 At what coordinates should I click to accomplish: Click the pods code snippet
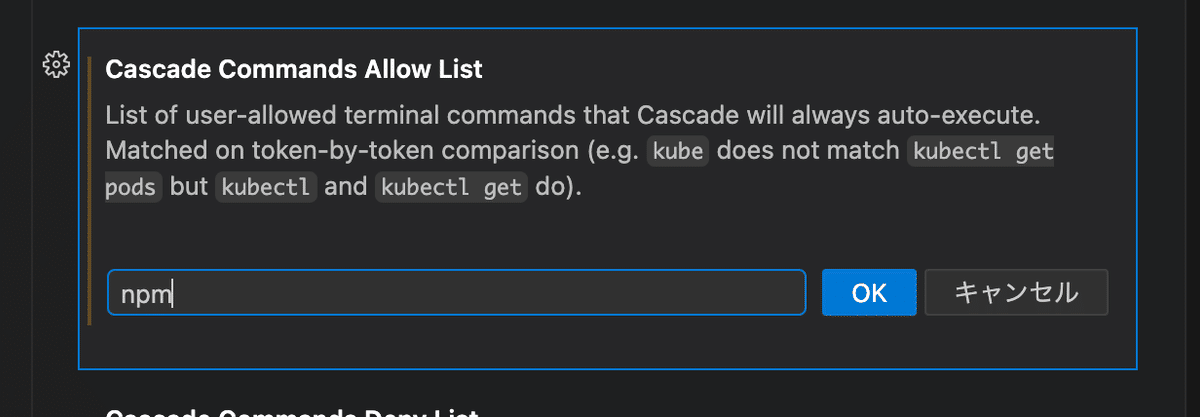pos(133,187)
